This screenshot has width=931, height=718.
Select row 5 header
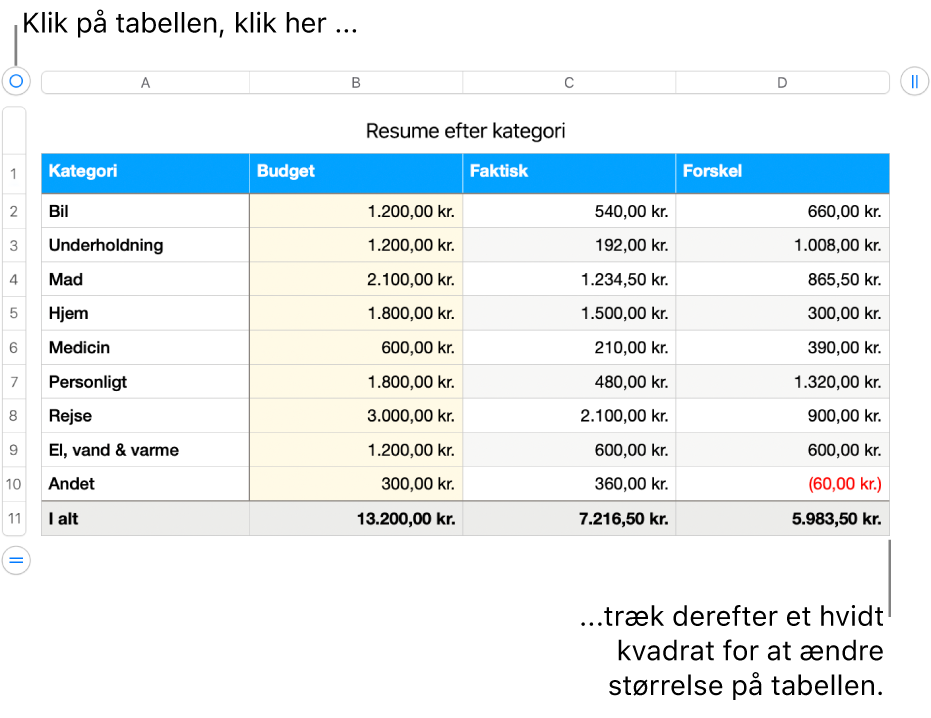coord(14,313)
